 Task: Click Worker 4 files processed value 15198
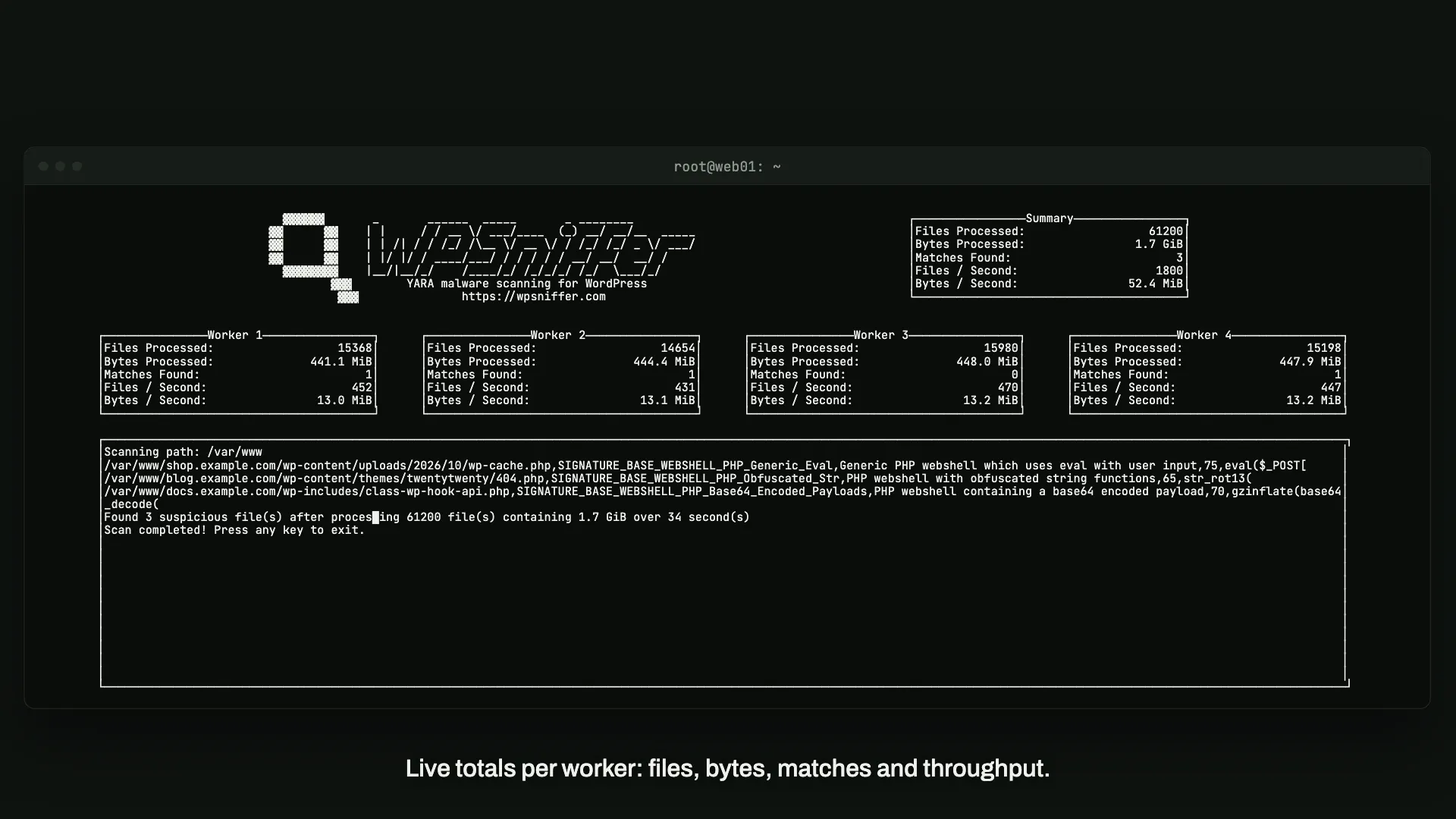click(1324, 348)
